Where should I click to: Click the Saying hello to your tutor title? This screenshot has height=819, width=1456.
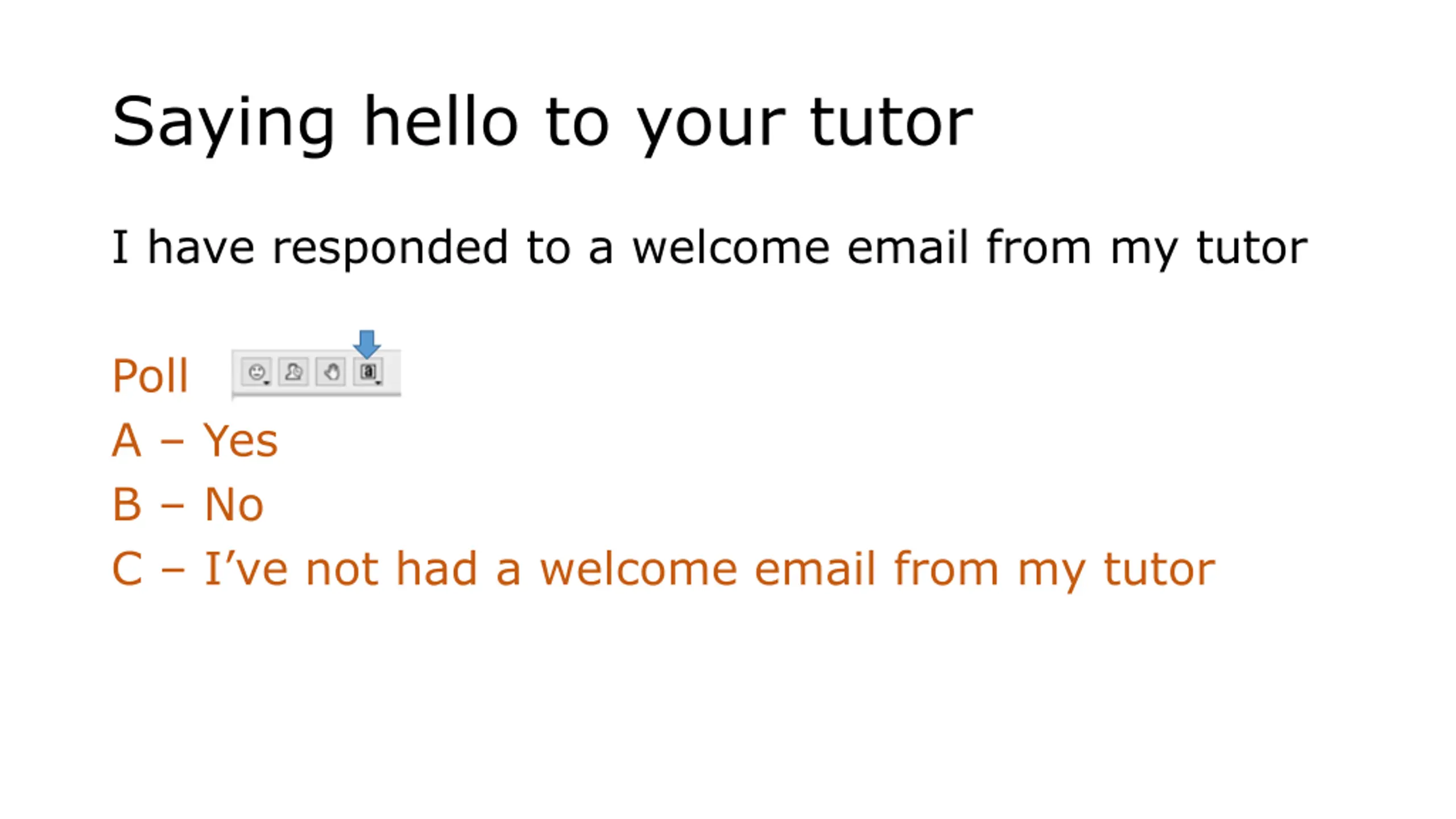[543, 122]
